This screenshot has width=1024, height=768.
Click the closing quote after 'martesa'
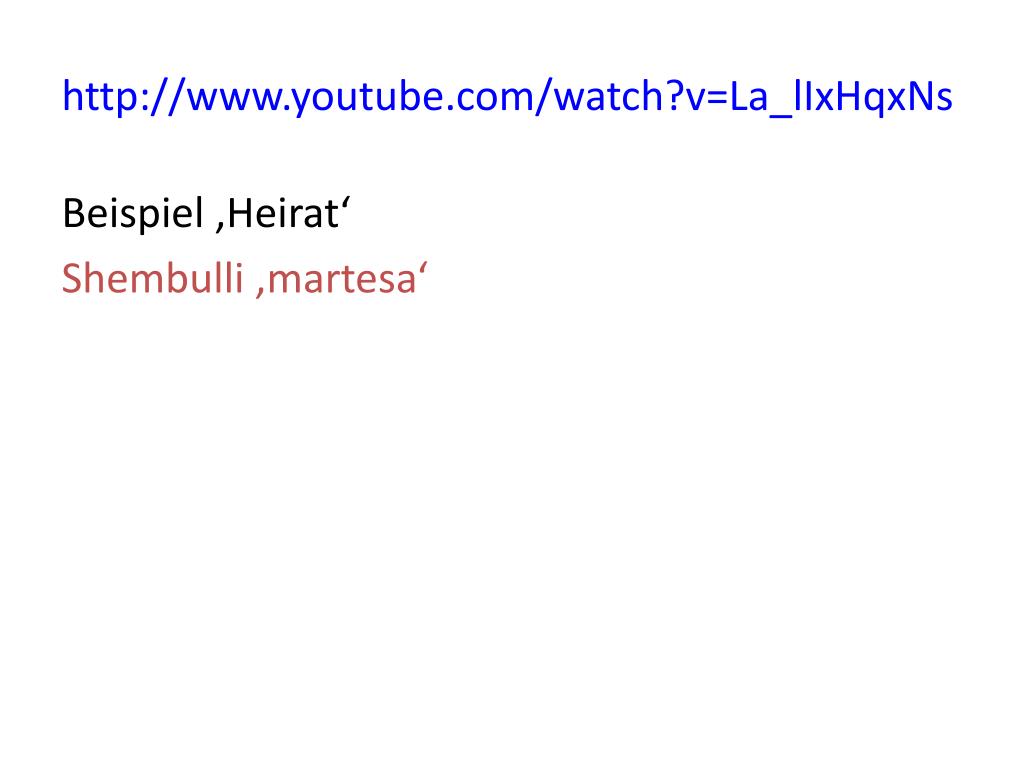423,268
